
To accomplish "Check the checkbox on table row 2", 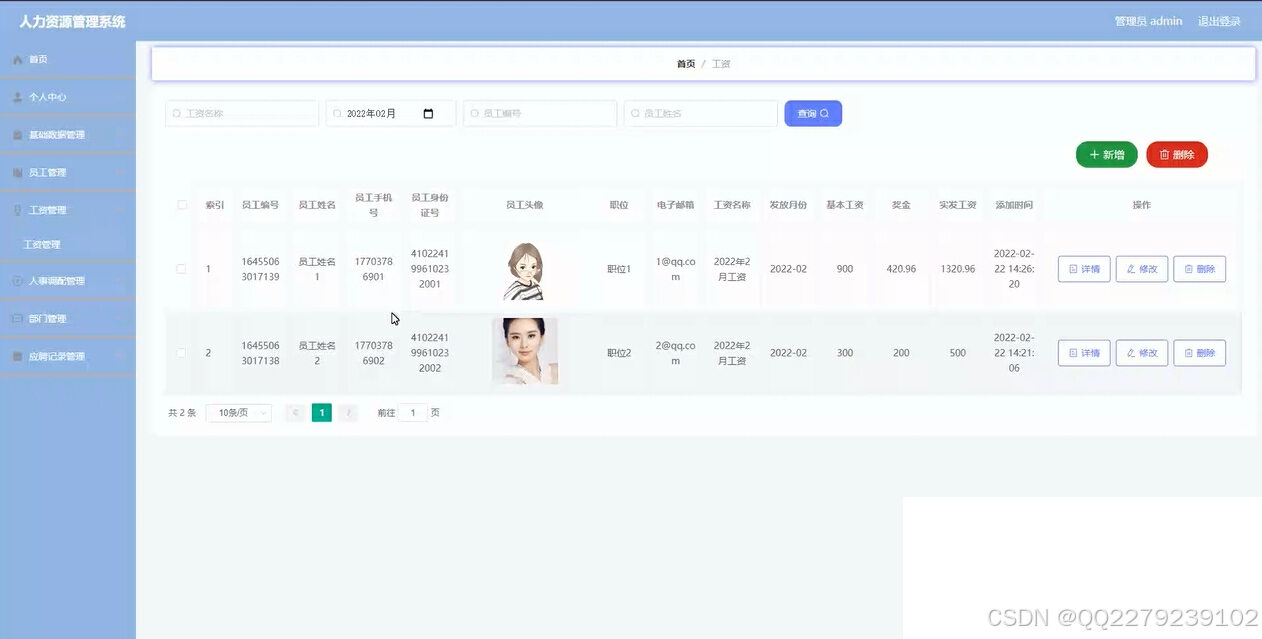I will click(x=182, y=352).
